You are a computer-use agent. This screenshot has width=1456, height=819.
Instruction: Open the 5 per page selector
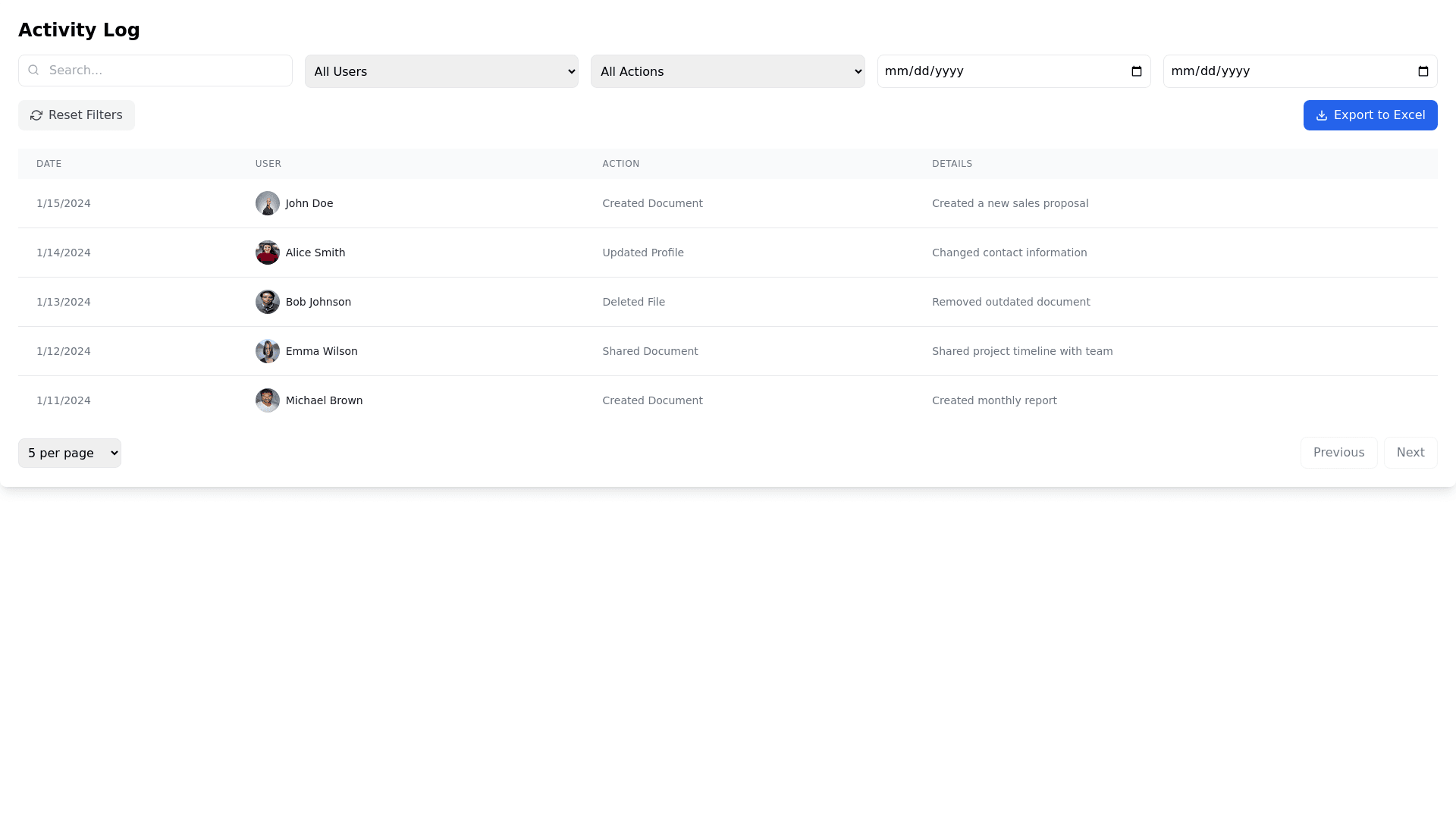70,453
